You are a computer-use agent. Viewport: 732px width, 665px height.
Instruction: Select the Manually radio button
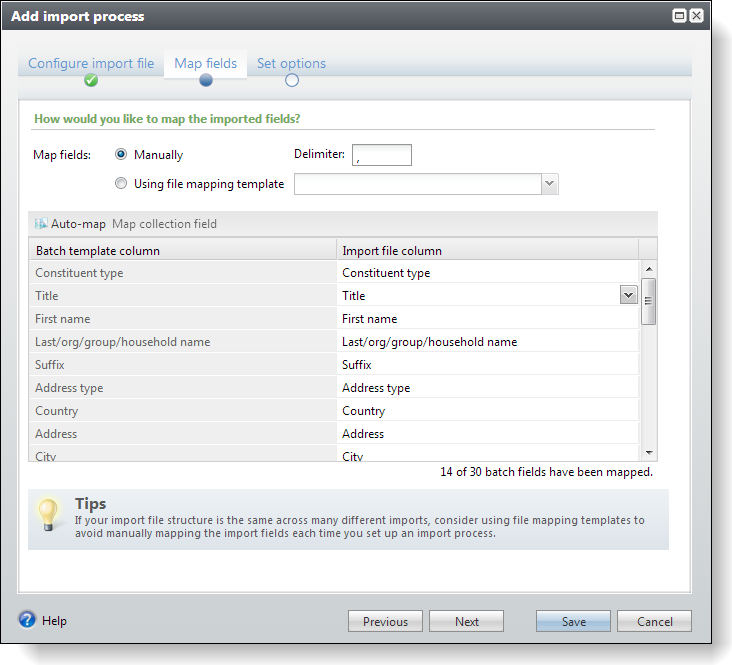(x=121, y=155)
